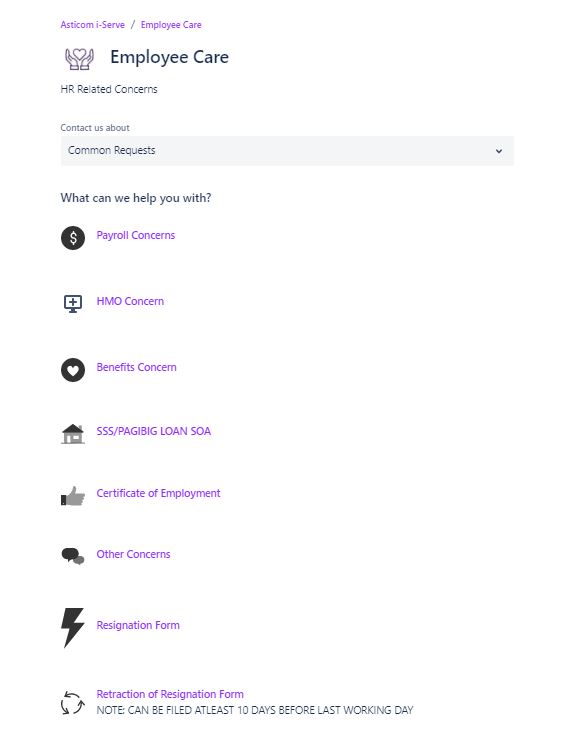Open the Payroll Concerns link
Screen dimensions: 585x754
click(x=136, y=235)
